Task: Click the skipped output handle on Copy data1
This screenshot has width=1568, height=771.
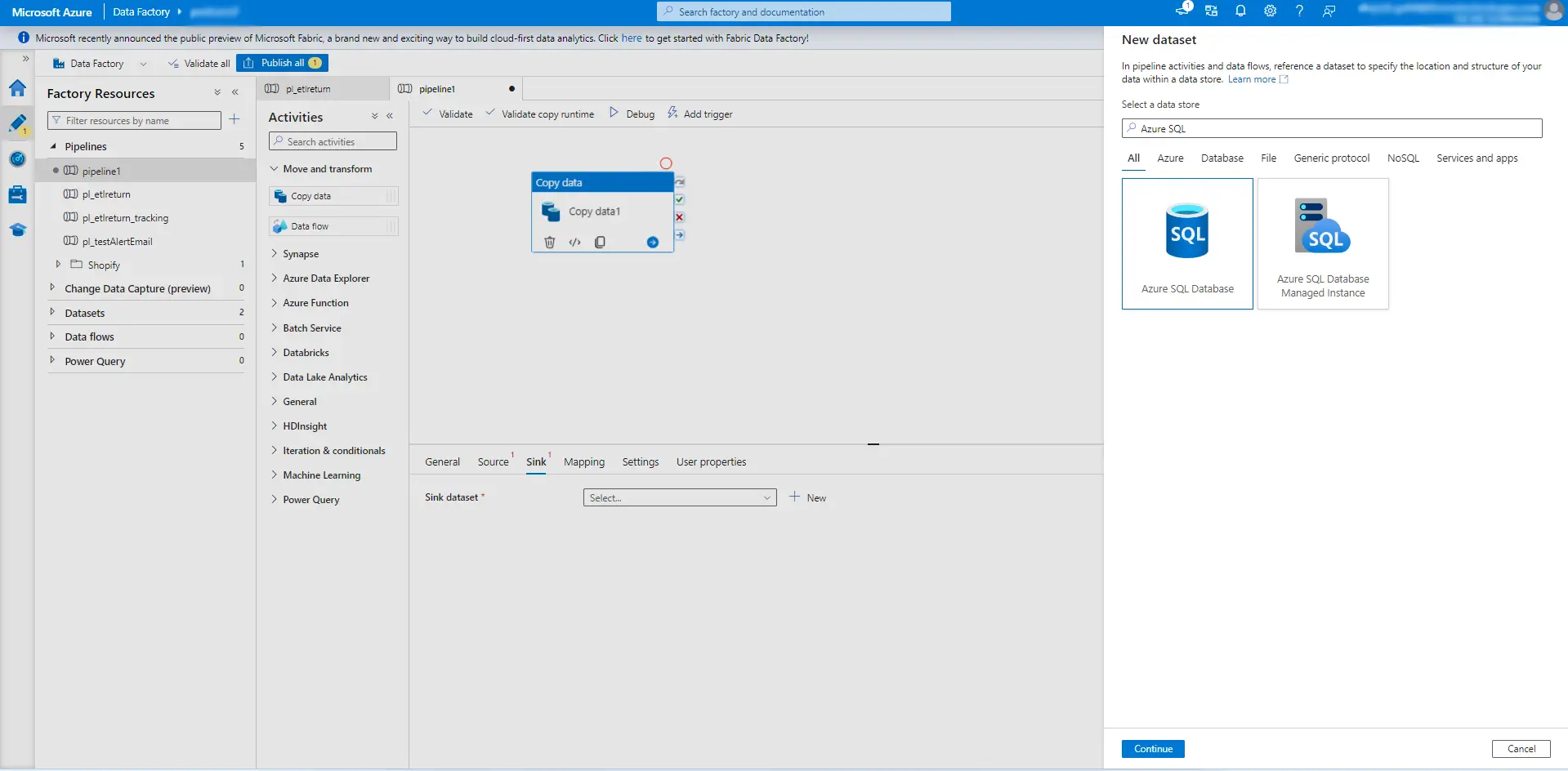Action: coord(680,181)
